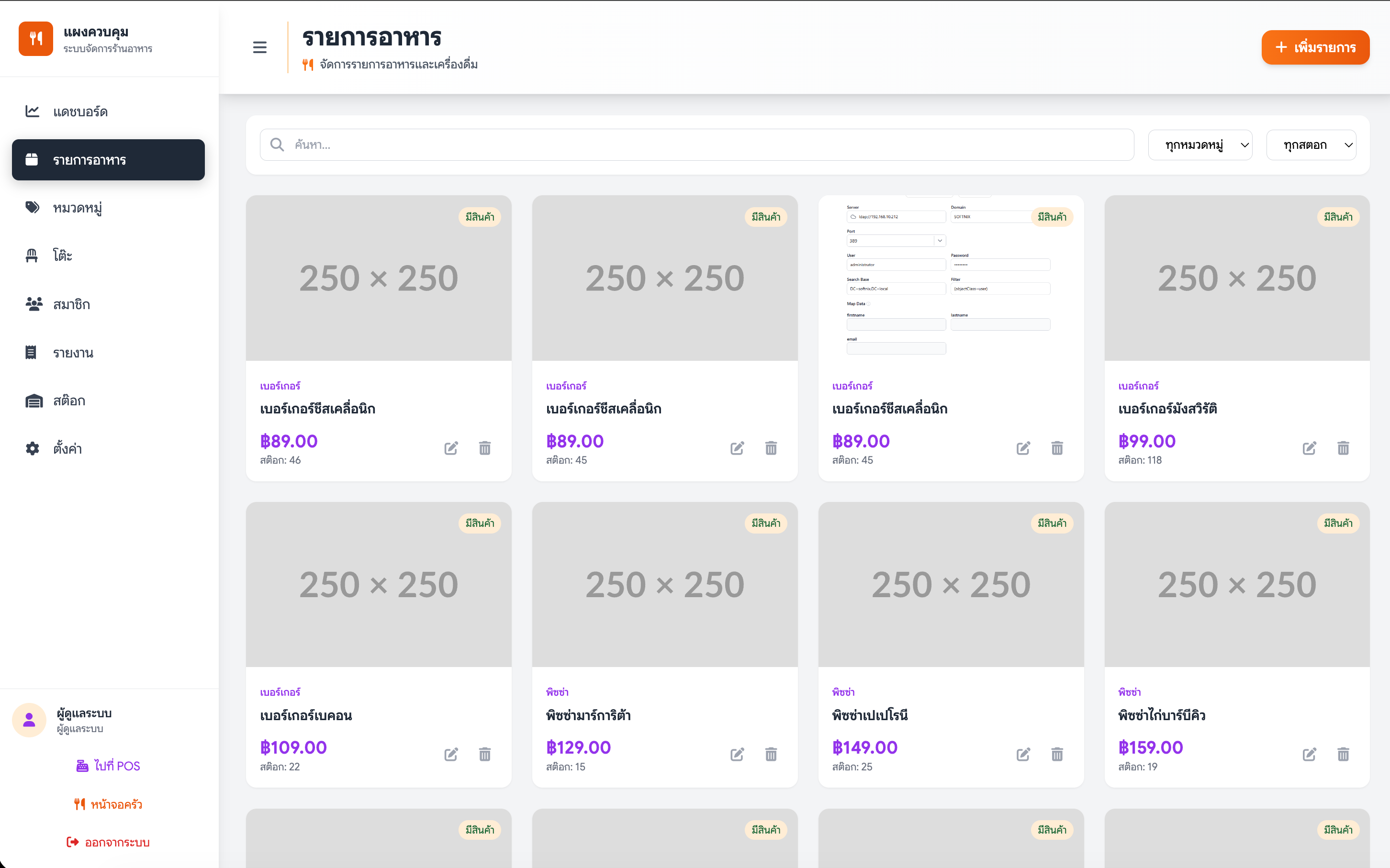Click the ค้นหา search input field
This screenshot has height=868, width=1390.
pos(696,145)
